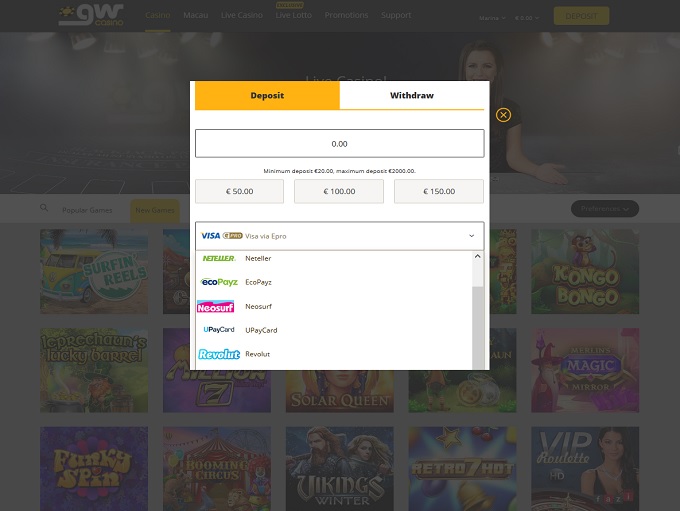Click the search magnifier icon
Viewport: 680px width, 511px height.
pyautogui.click(x=44, y=209)
